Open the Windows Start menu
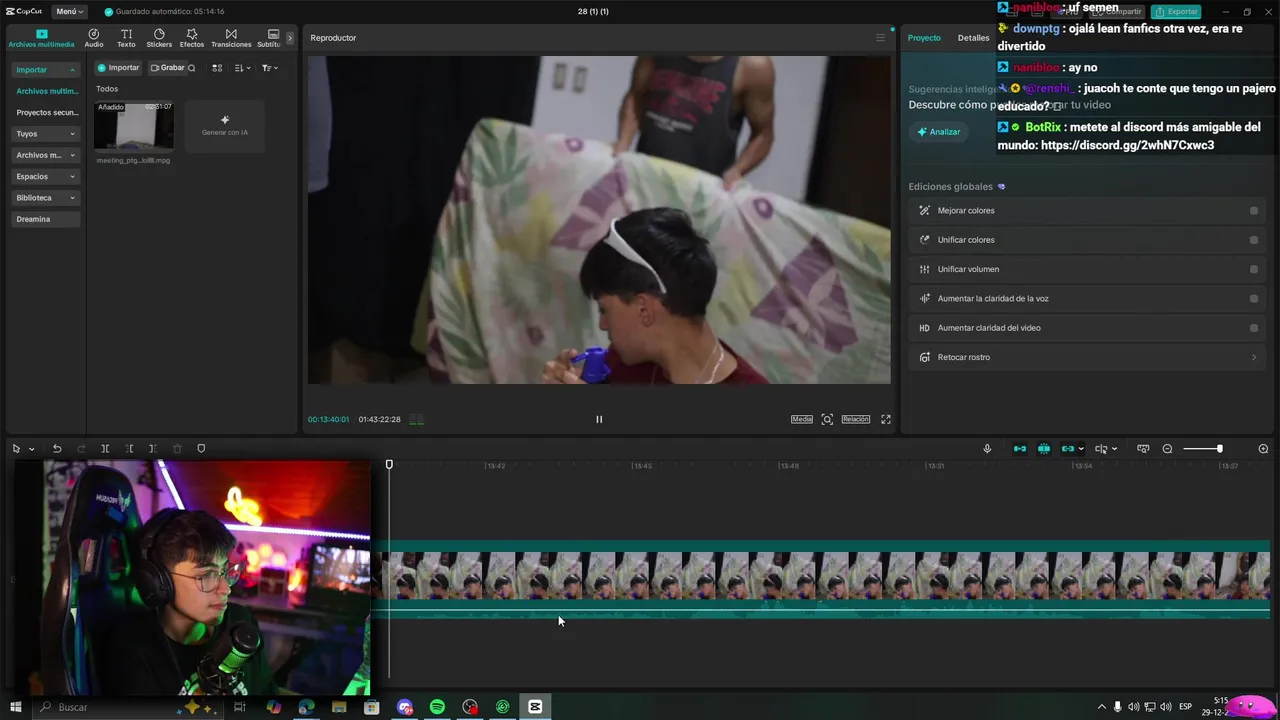The image size is (1280, 720). 15,707
